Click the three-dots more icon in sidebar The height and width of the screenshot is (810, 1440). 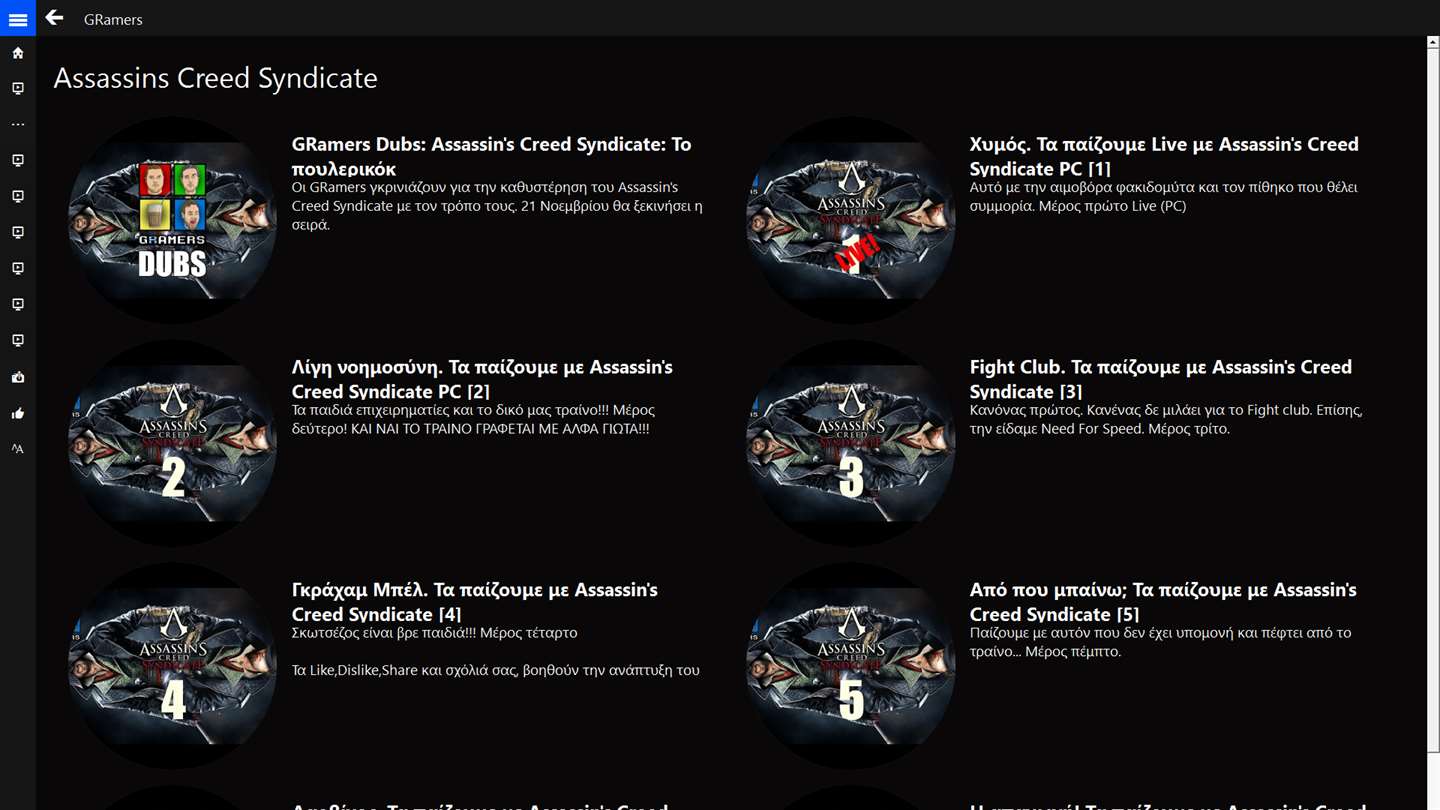18,125
